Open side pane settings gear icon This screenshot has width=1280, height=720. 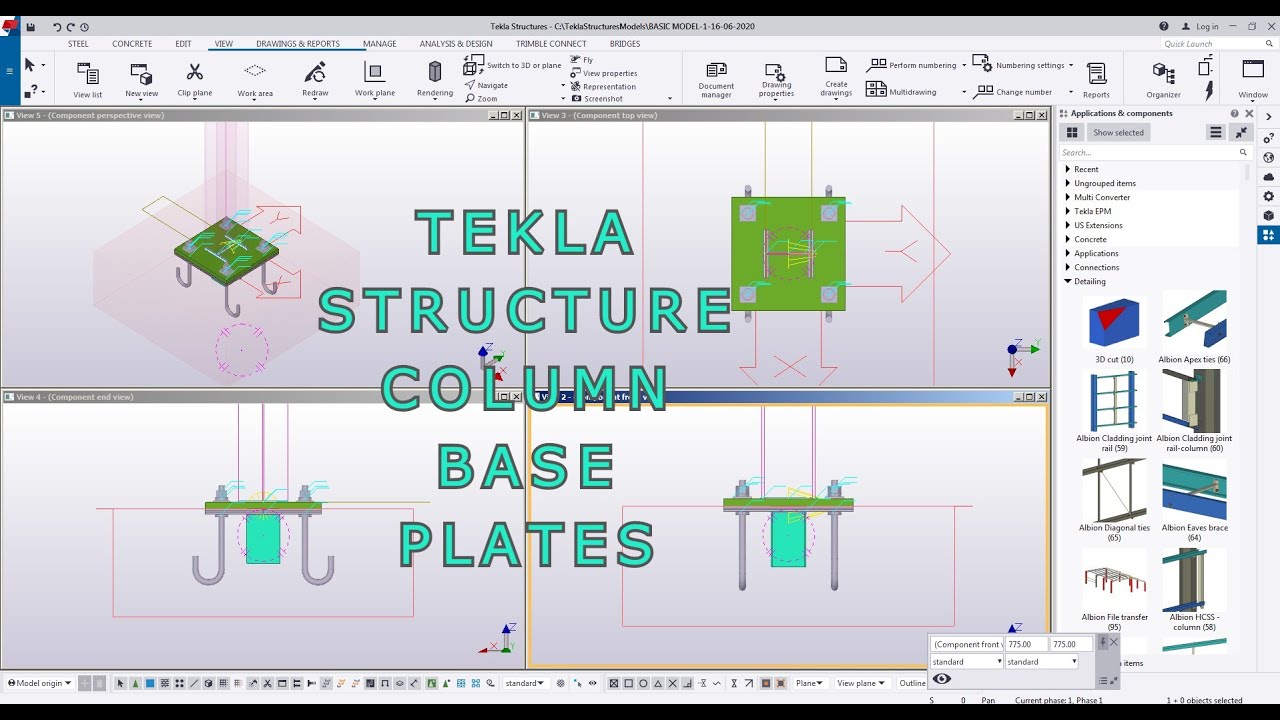pos(1268,196)
